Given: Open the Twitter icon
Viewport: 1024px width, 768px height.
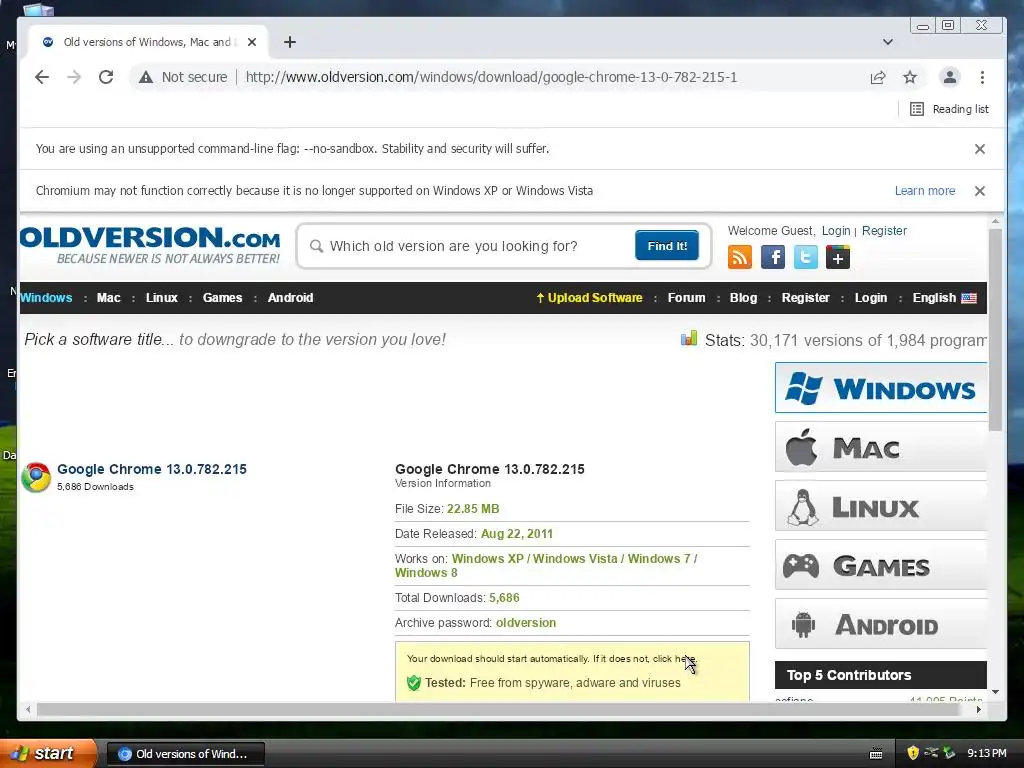Looking at the screenshot, I should [805, 257].
